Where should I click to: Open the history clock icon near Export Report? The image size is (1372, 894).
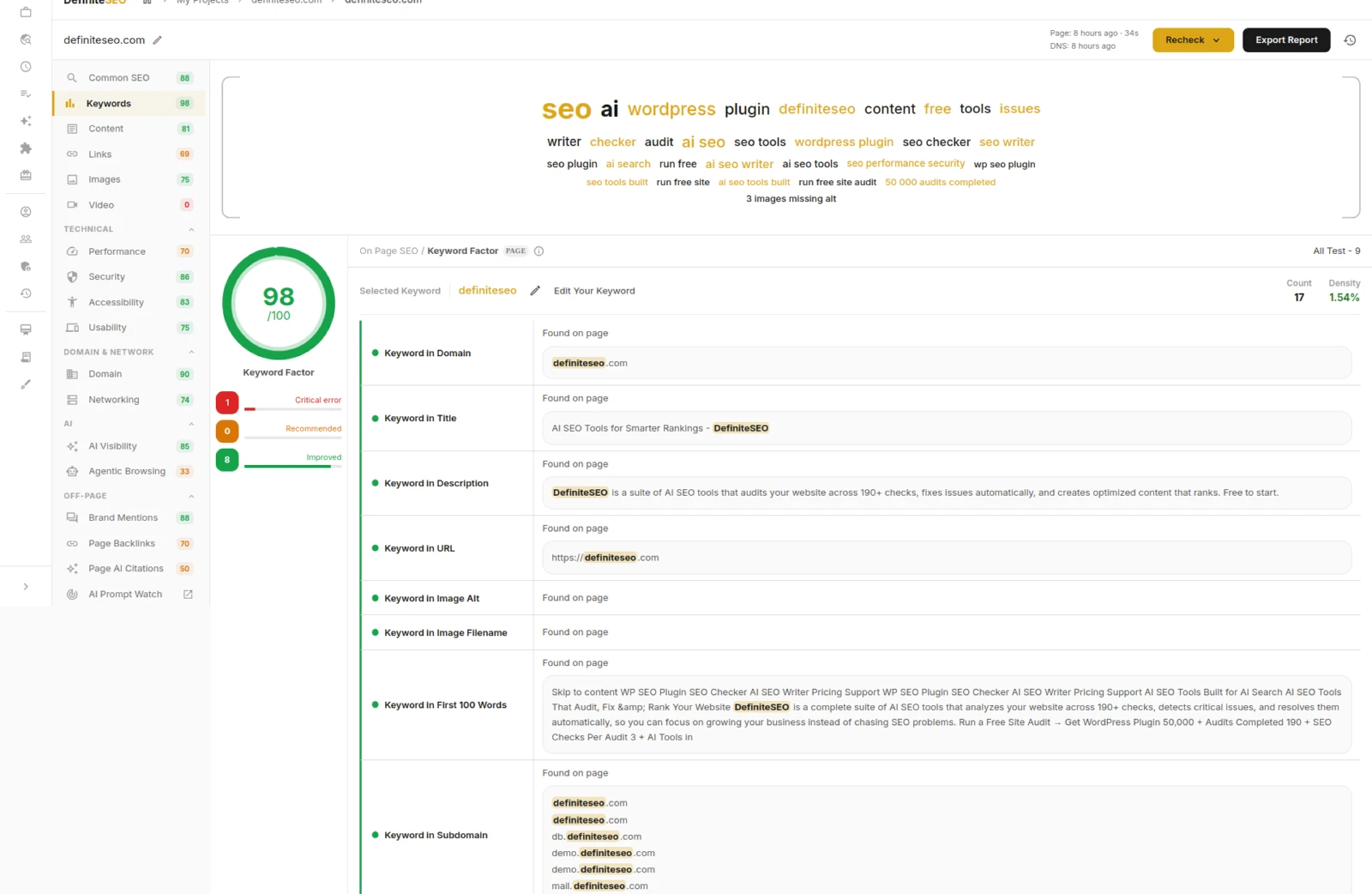(1350, 40)
